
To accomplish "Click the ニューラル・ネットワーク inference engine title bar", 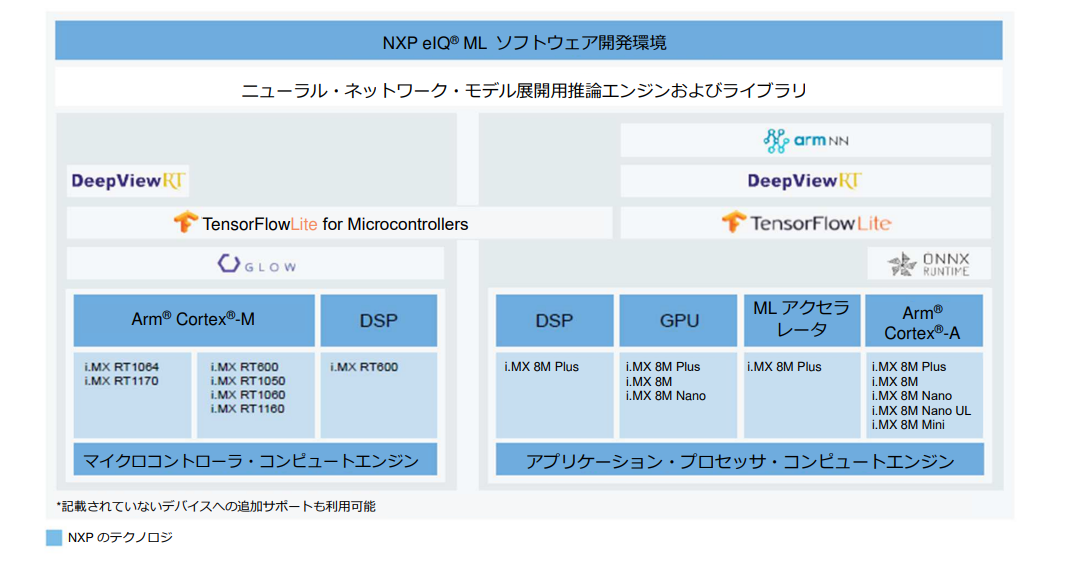I will click(x=528, y=90).
